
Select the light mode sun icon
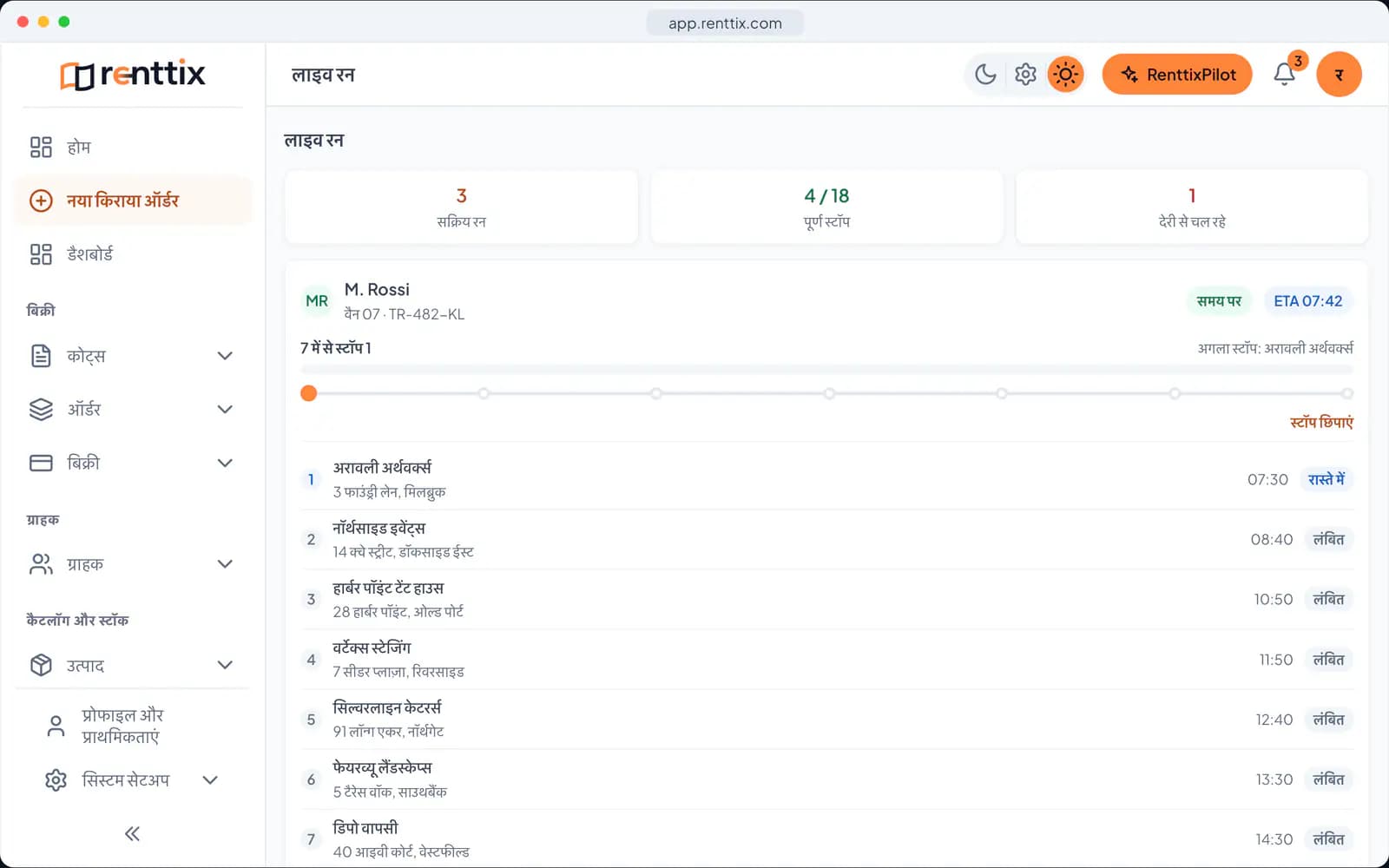point(1065,75)
